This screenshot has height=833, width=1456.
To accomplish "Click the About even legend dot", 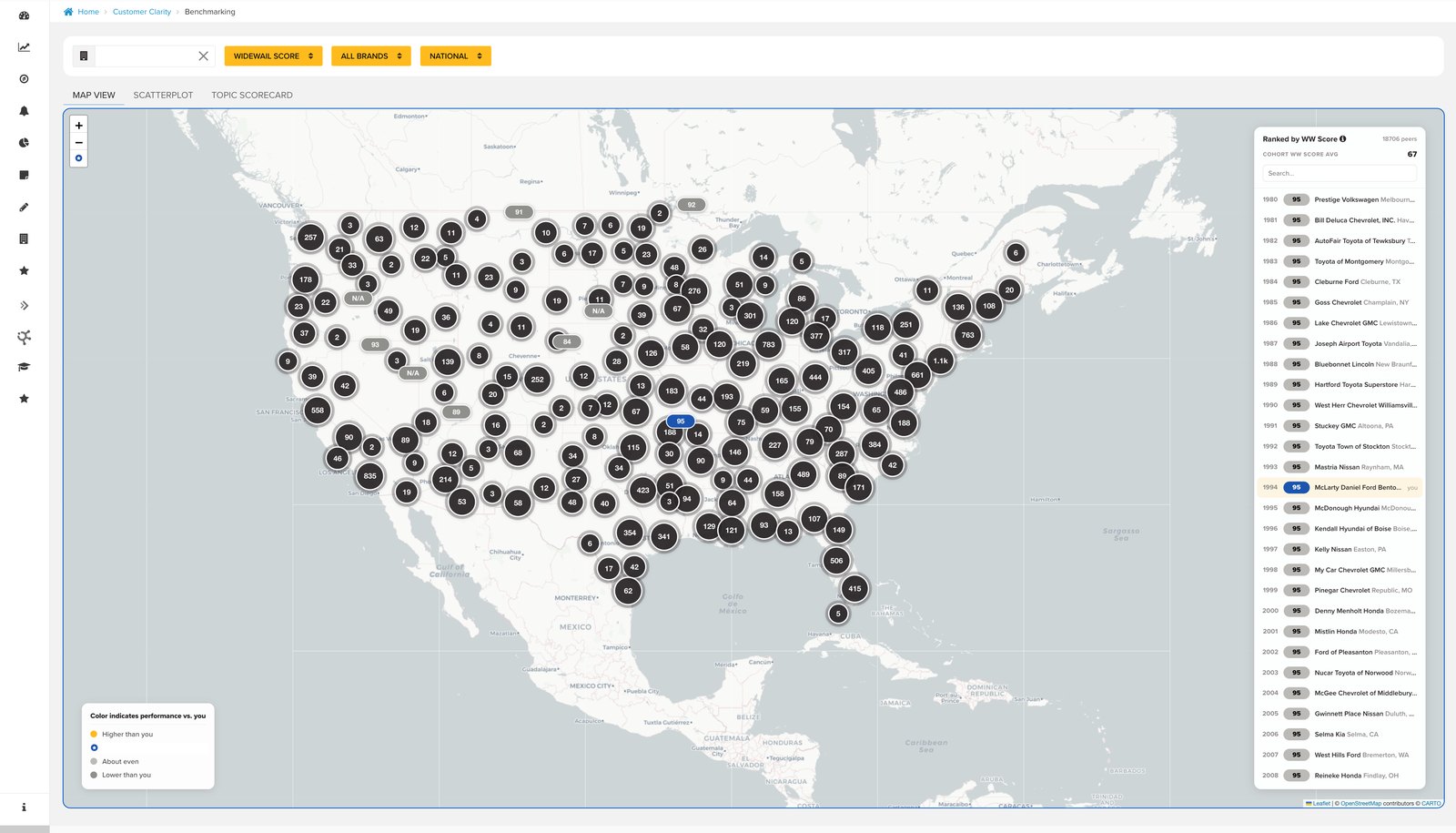I will (x=94, y=761).
